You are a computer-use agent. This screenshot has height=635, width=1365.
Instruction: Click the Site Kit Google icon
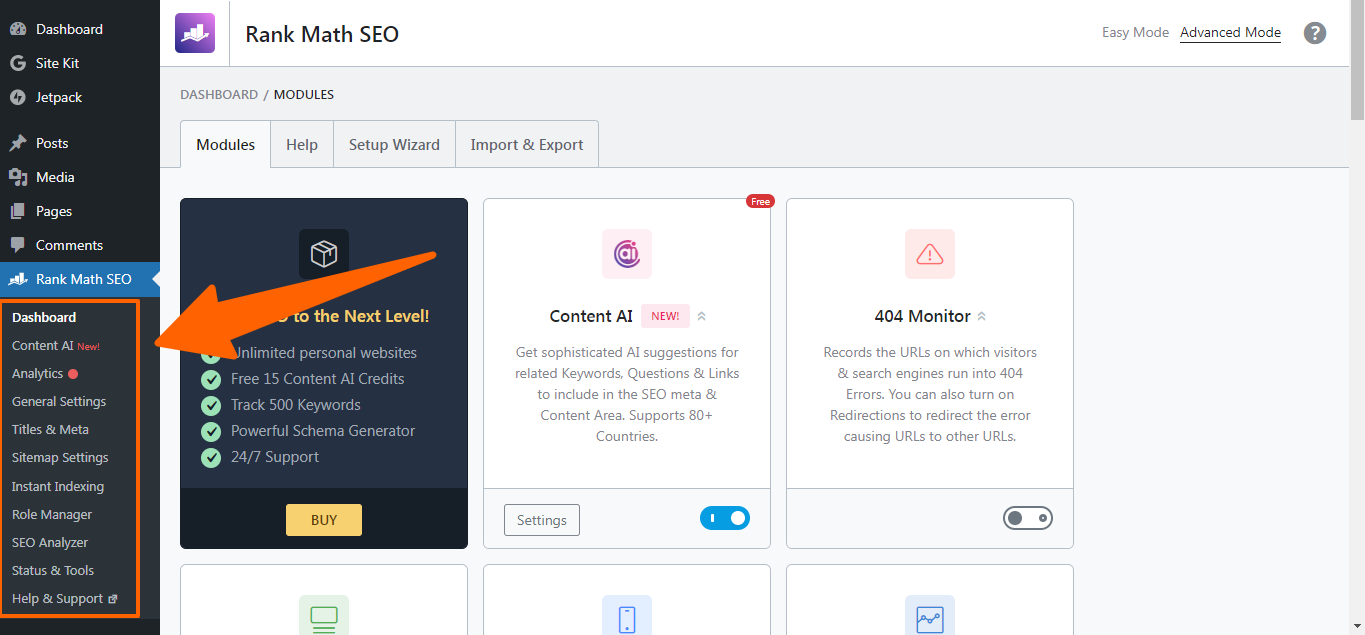[x=18, y=63]
